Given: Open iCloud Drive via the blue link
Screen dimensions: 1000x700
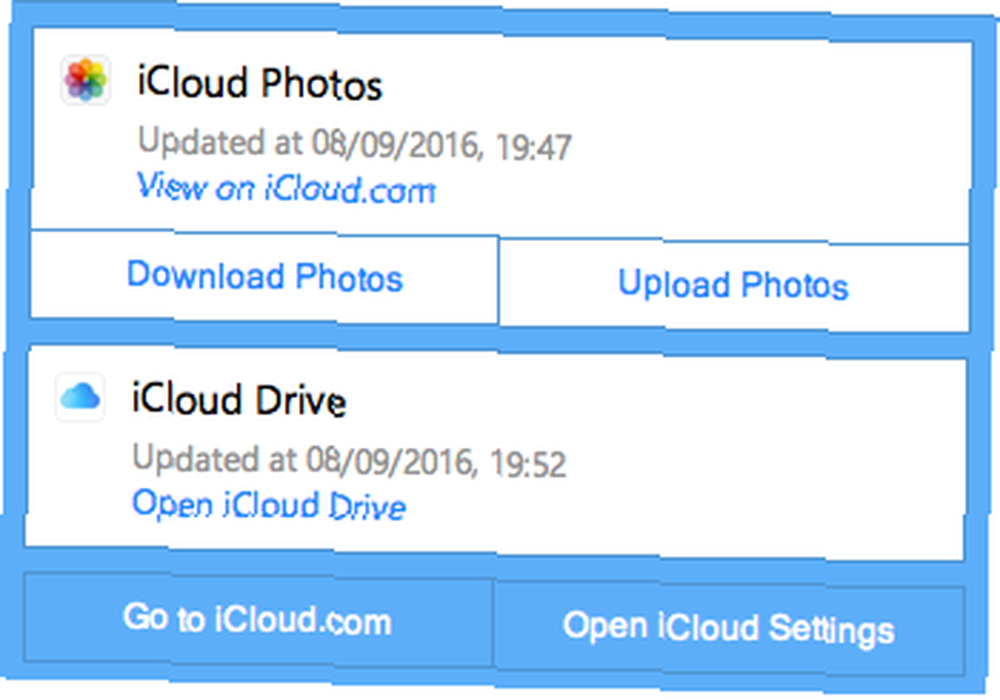Looking at the screenshot, I should tap(268, 505).
